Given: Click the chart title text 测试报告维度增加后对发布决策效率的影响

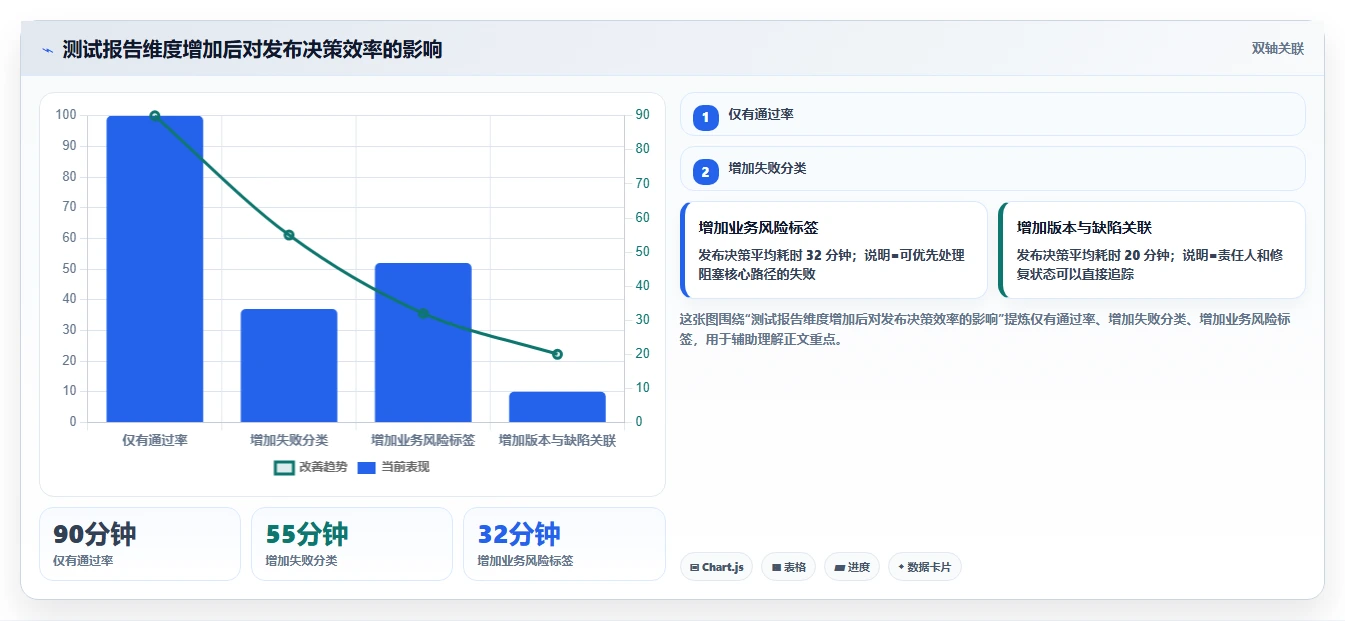Looking at the screenshot, I should 252,49.
